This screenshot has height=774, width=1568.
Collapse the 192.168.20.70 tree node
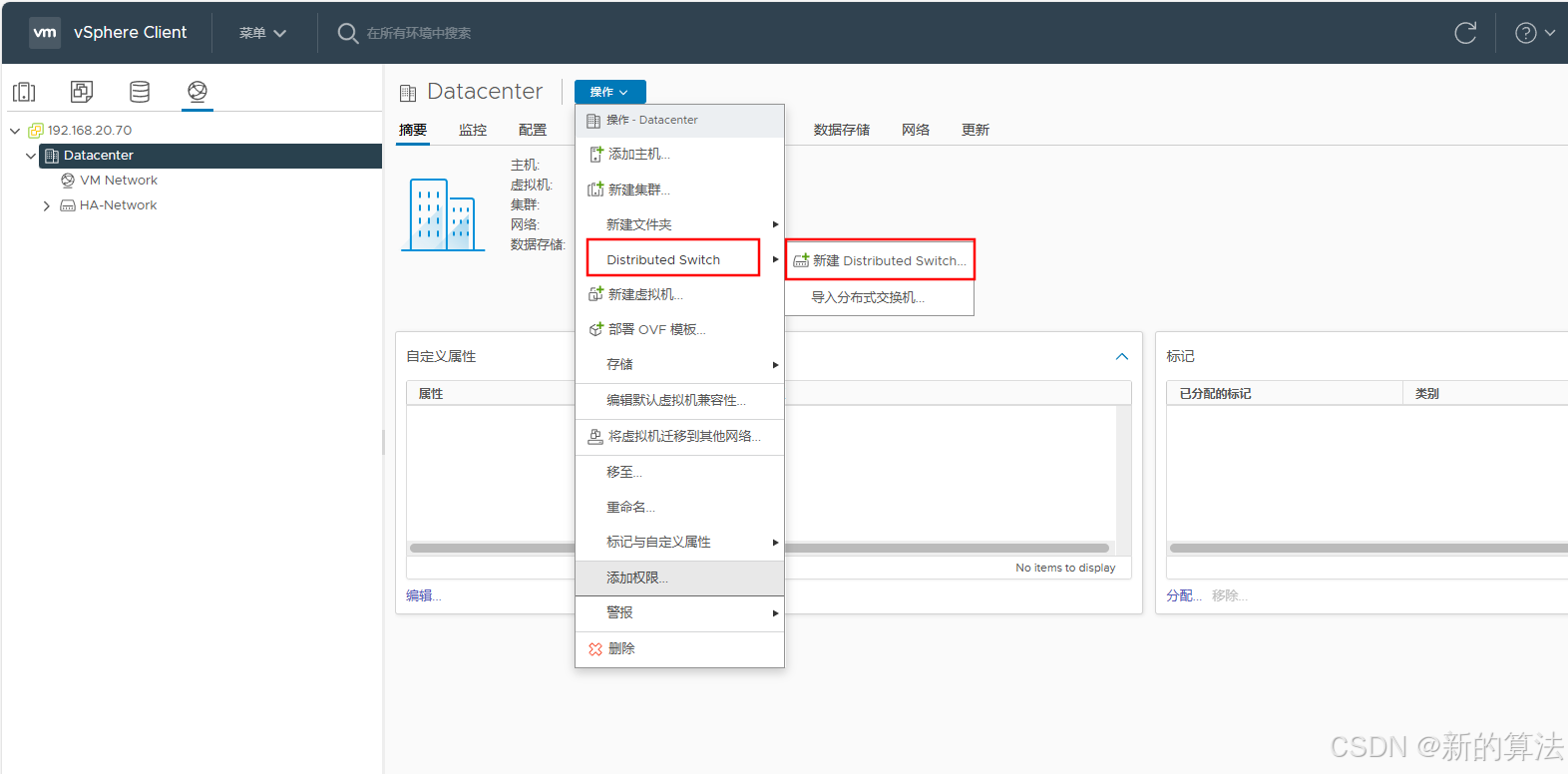15,131
